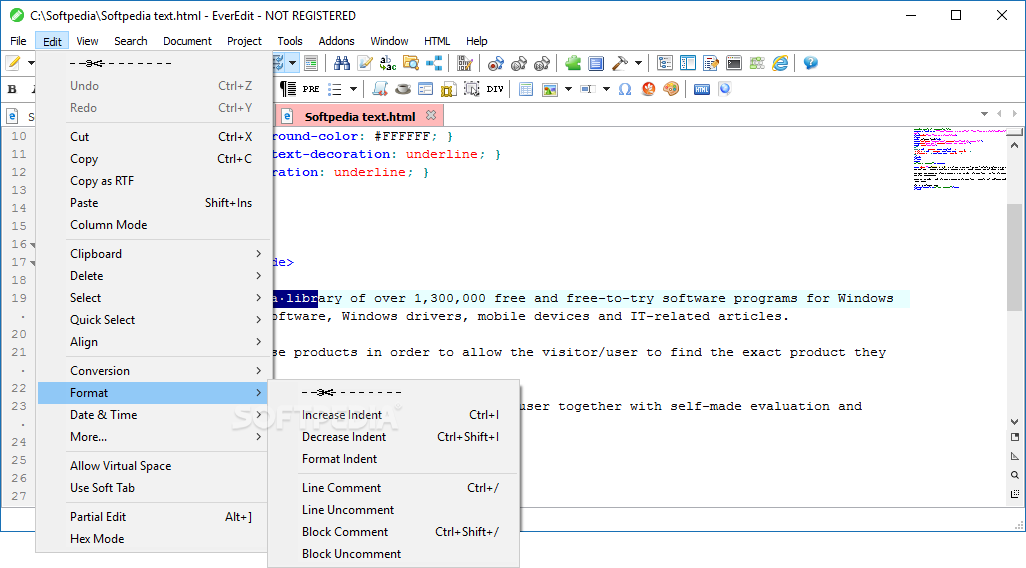
Task: Switch to Softpedia text.html tab
Action: click(x=360, y=116)
